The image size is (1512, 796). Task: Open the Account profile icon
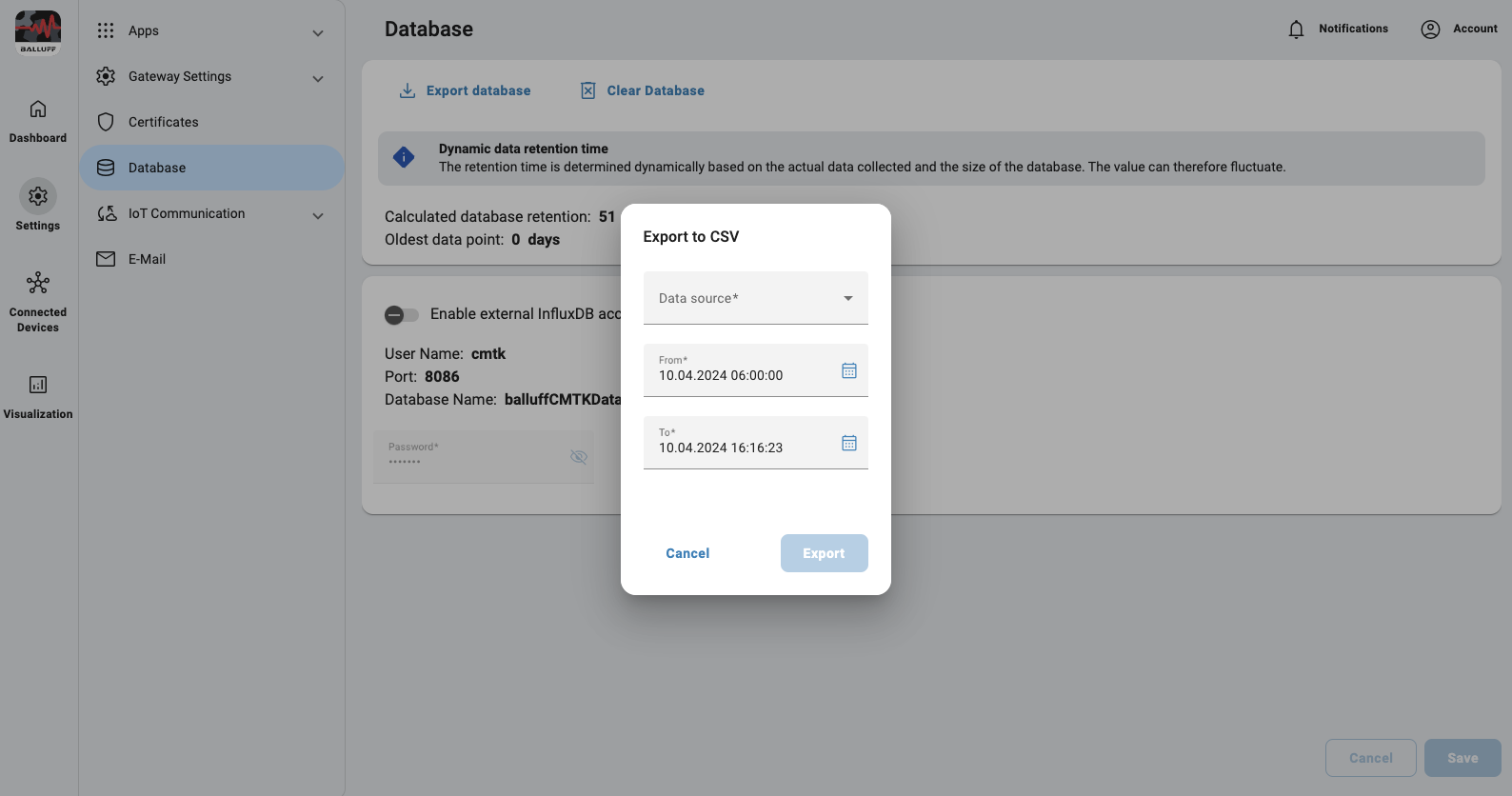(x=1430, y=30)
